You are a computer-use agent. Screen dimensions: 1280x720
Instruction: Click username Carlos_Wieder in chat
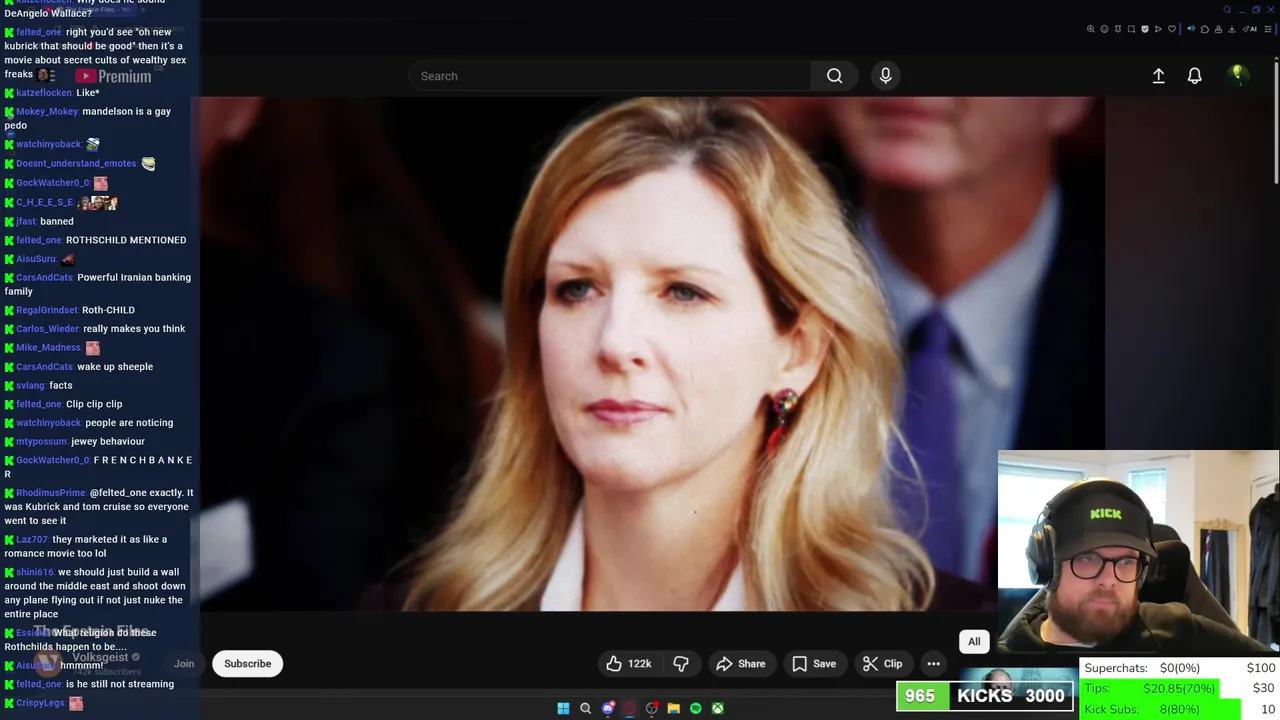[x=47, y=329]
